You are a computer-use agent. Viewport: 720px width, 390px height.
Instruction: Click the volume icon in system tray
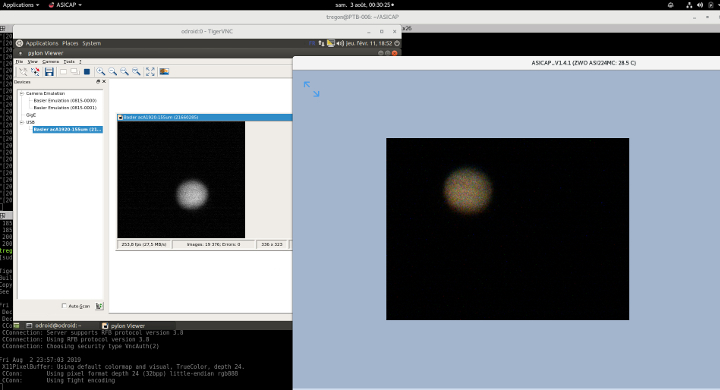(x=700, y=5)
